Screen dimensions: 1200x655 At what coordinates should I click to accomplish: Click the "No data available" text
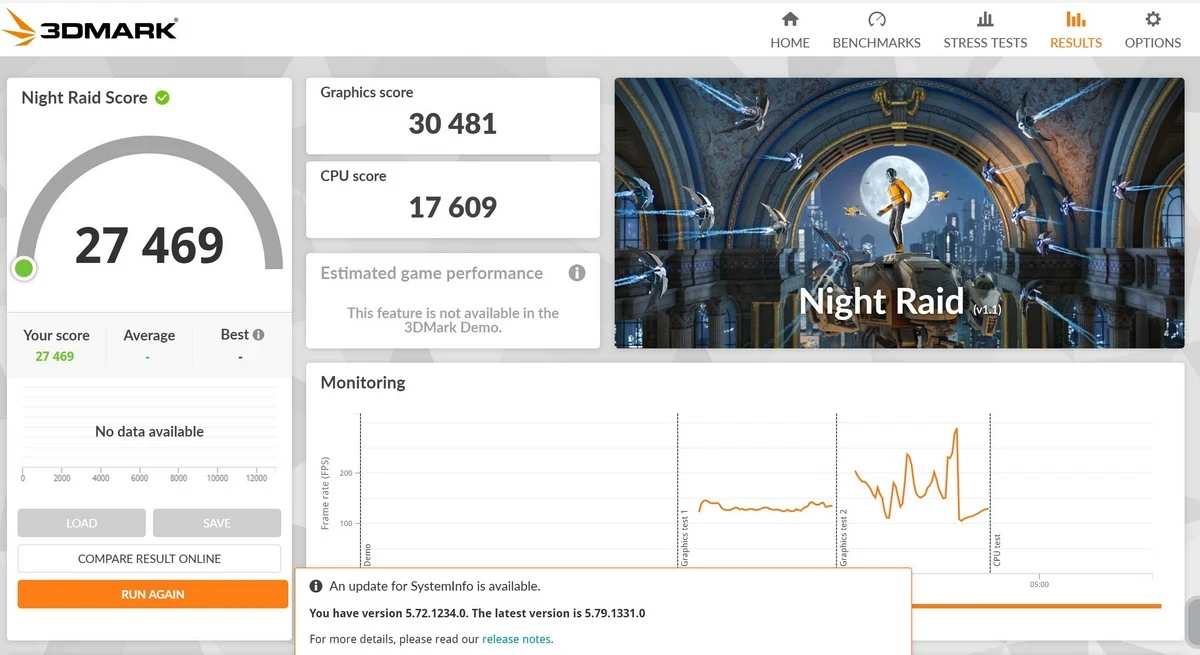pos(149,432)
